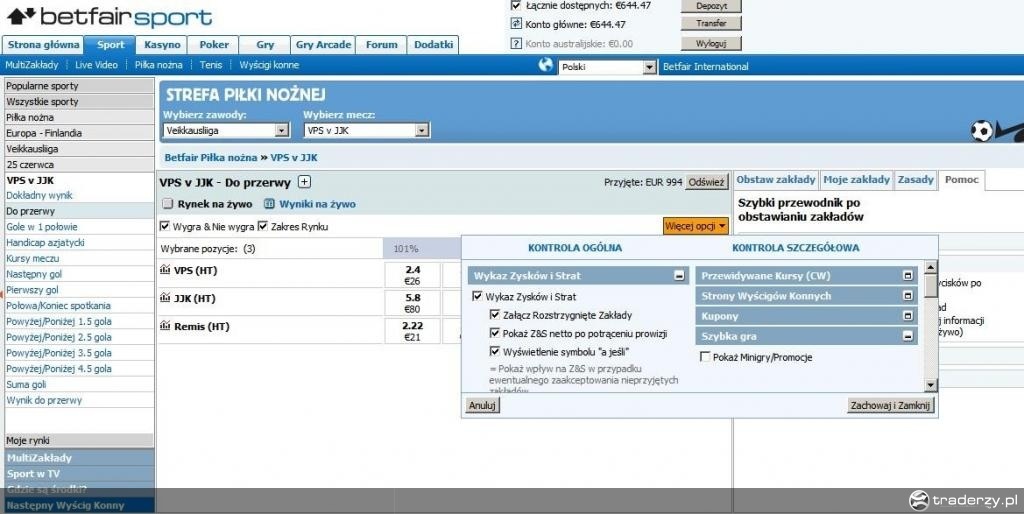Open the Gry Arcade tab
Screen dimensions: 1024x514
click(x=323, y=45)
